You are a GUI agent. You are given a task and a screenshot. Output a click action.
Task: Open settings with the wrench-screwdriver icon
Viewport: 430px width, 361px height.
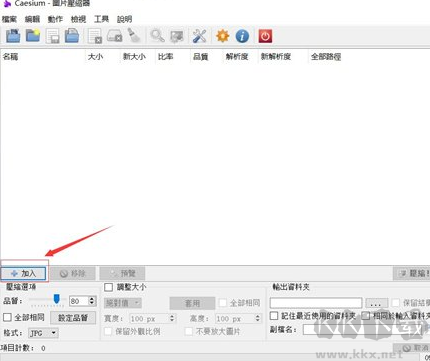[x=199, y=36]
